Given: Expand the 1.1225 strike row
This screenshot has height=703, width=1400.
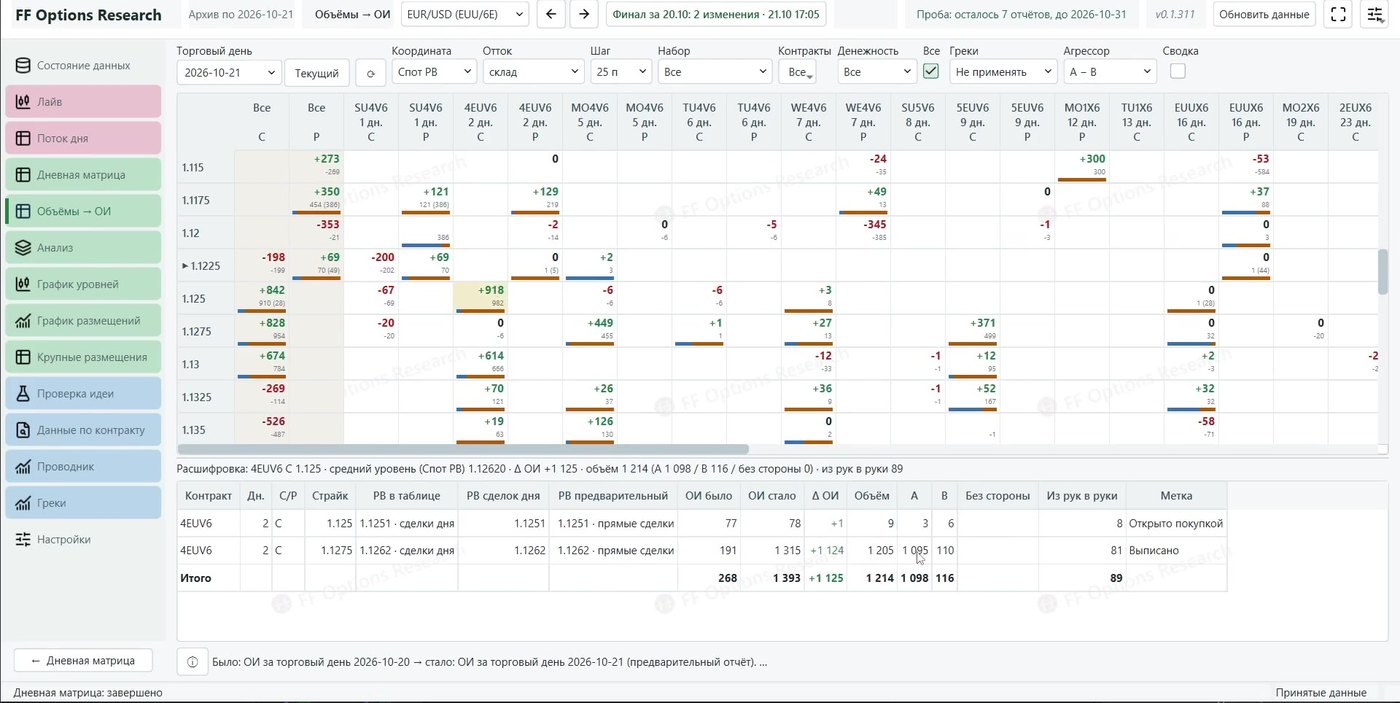Looking at the screenshot, I should coord(185,266).
